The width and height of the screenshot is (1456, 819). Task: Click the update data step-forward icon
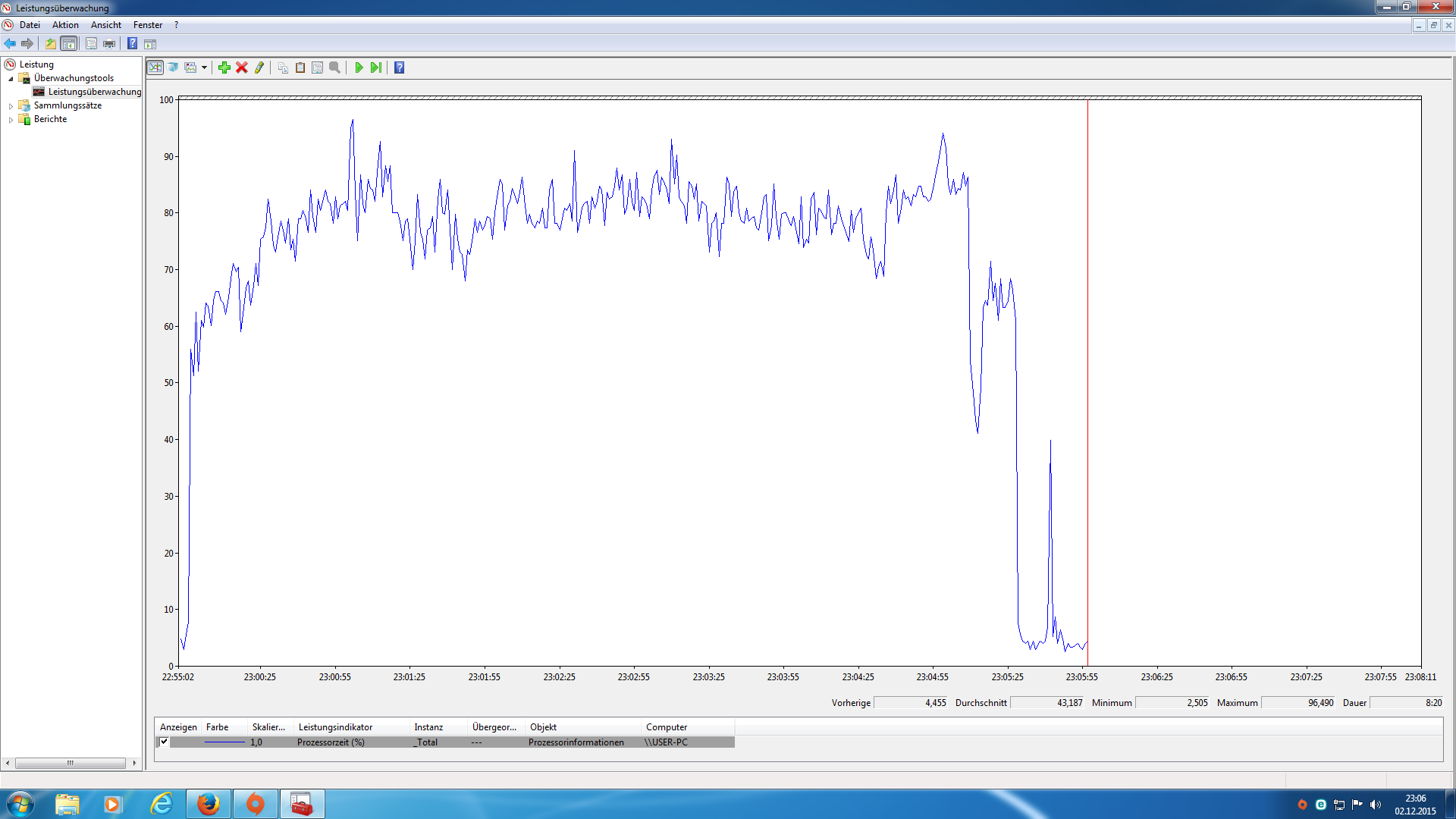(376, 67)
